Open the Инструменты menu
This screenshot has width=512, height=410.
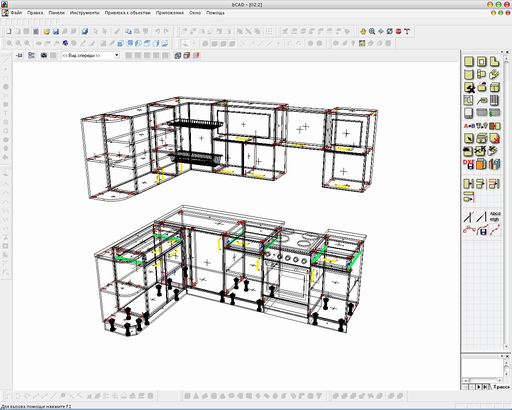84,13
